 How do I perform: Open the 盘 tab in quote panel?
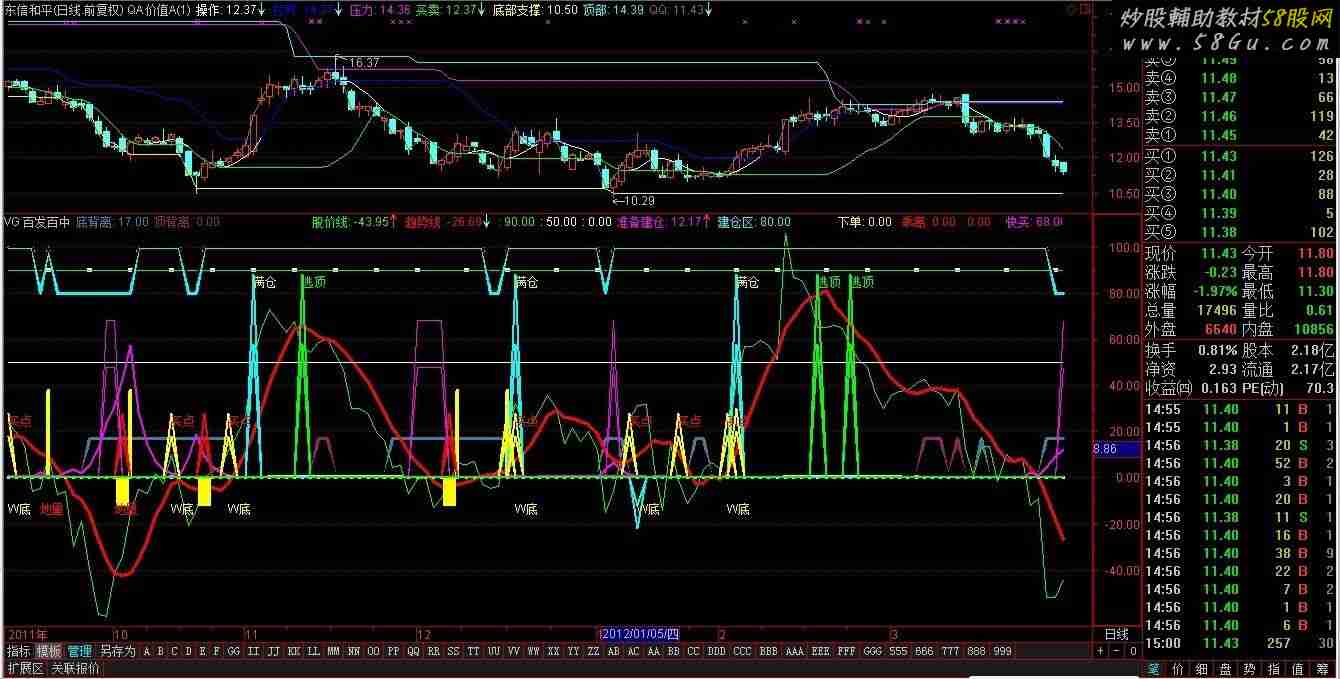pos(1226,669)
